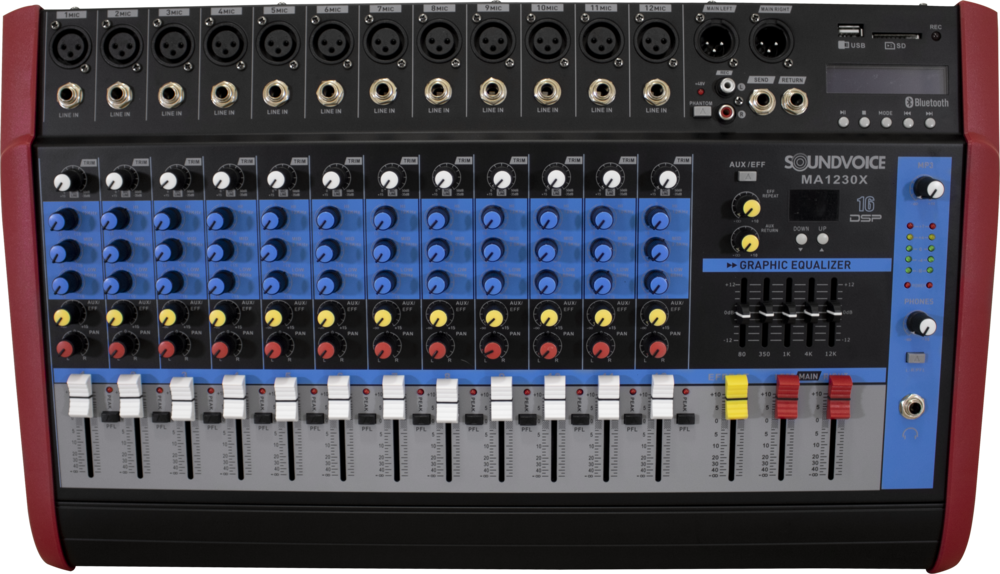Toggle the channel 4 PFL button
The width and height of the screenshot is (1000, 574).
click(263, 418)
